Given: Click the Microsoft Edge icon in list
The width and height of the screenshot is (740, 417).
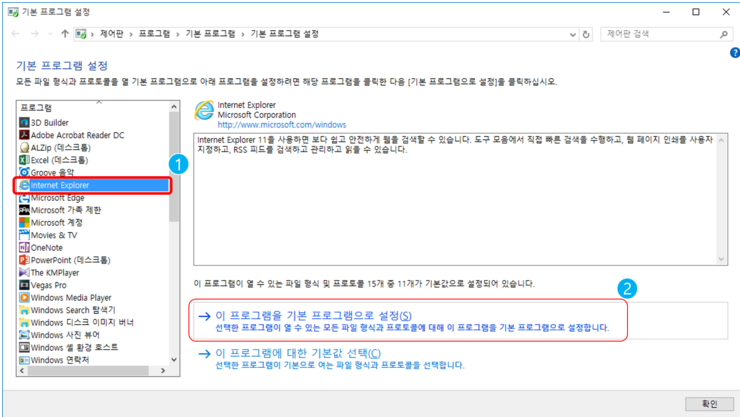Looking at the screenshot, I should [24, 198].
